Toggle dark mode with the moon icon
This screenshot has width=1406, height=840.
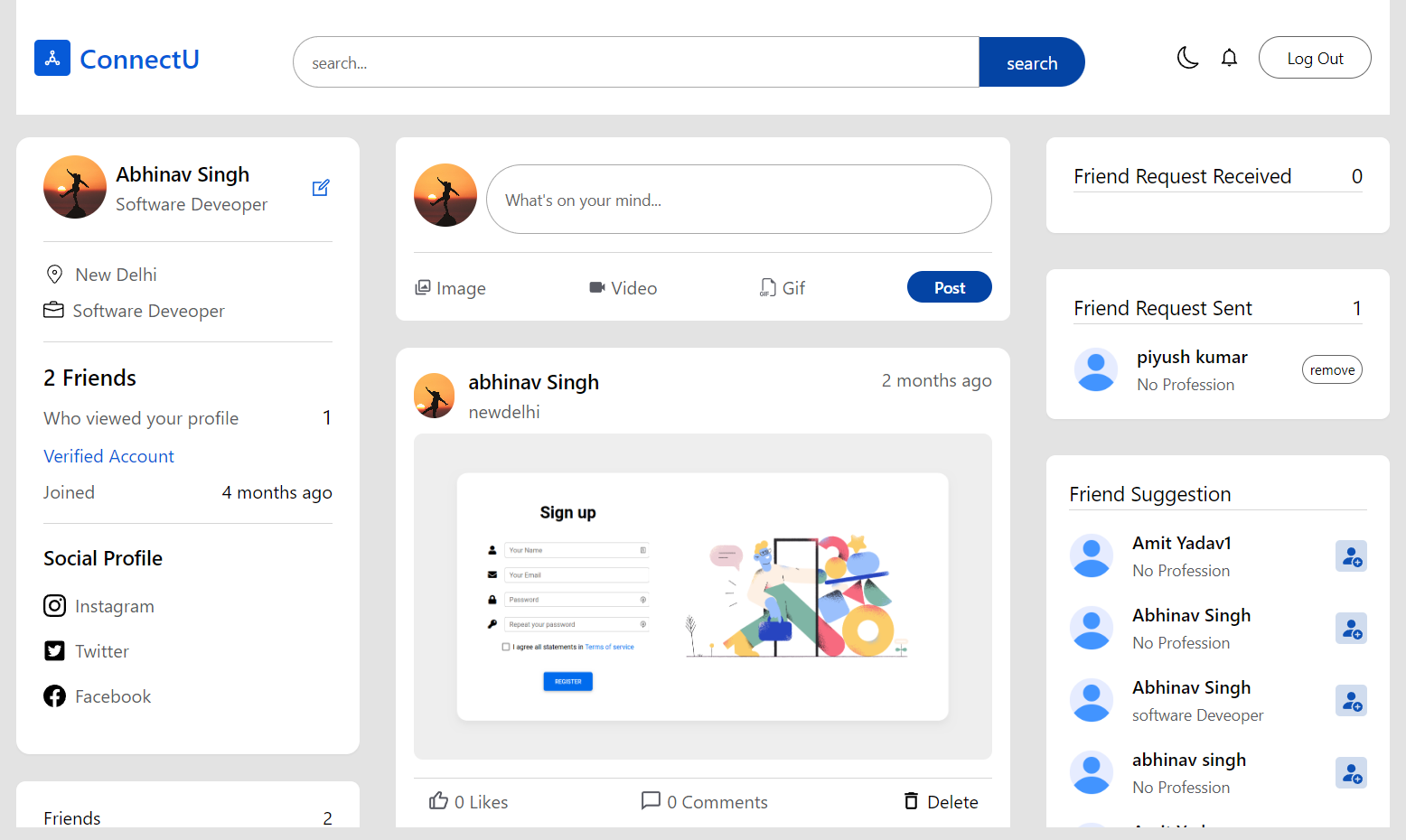point(1187,58)
